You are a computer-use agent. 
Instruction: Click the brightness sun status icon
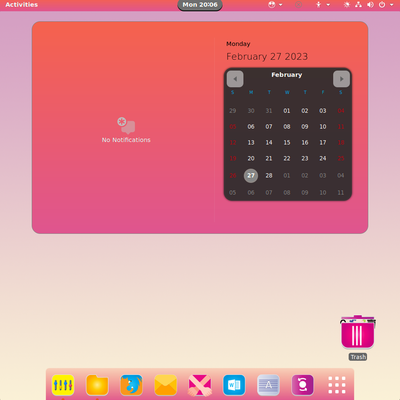[x=347, y=5]
